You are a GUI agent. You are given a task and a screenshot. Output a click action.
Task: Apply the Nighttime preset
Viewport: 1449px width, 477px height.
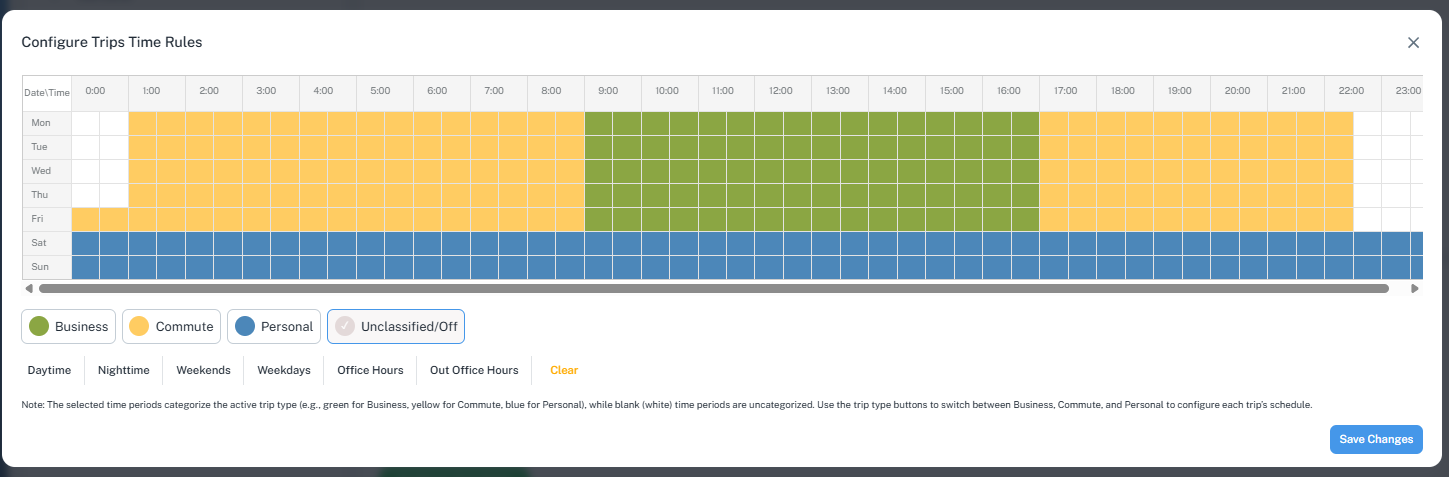123,370
